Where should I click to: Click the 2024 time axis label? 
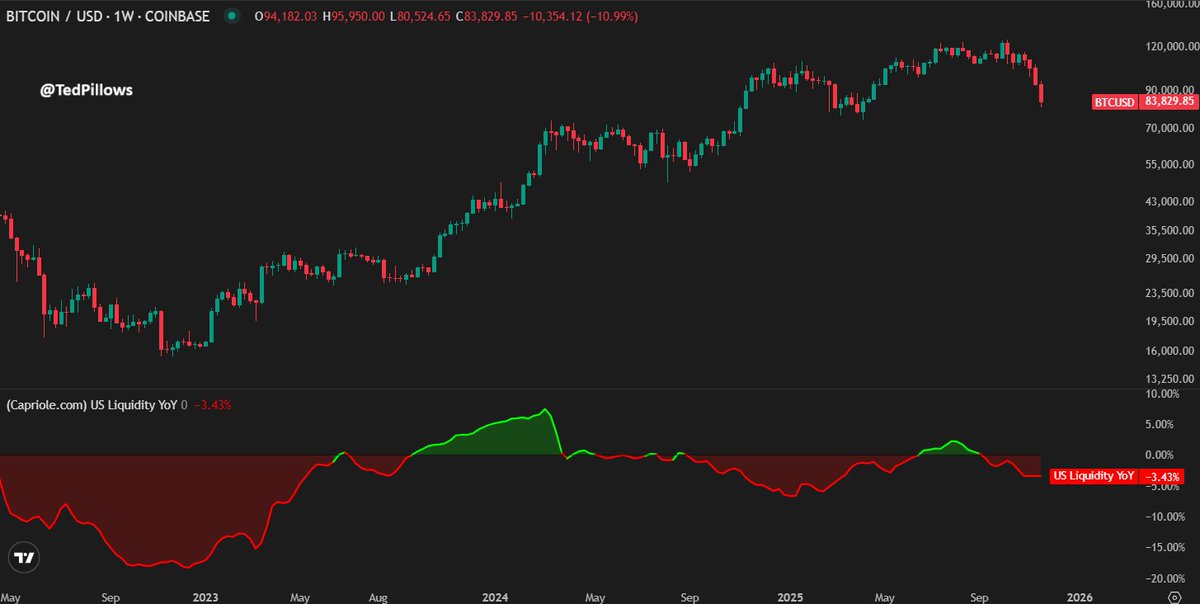pos(497,596)
